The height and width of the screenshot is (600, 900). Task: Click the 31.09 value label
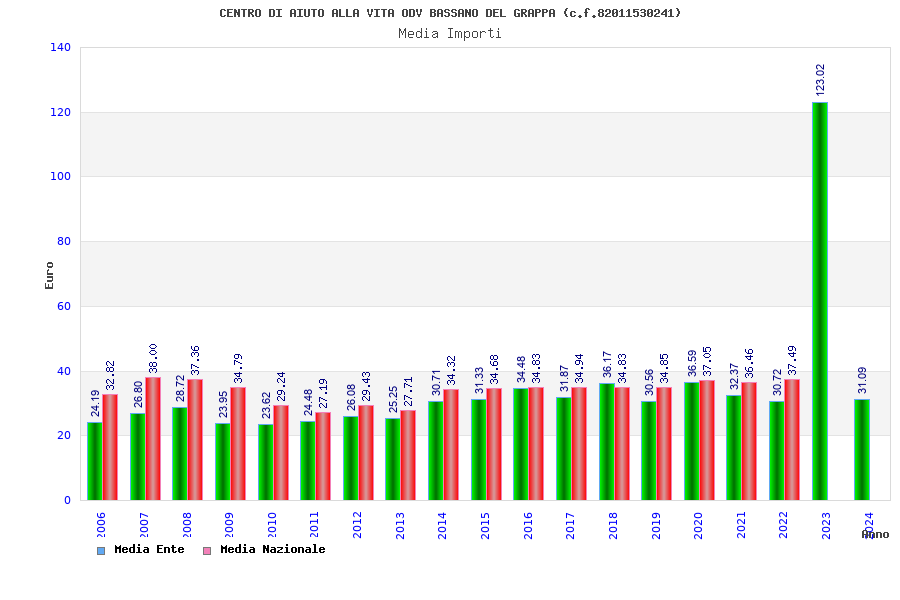(x=862, y=380)
